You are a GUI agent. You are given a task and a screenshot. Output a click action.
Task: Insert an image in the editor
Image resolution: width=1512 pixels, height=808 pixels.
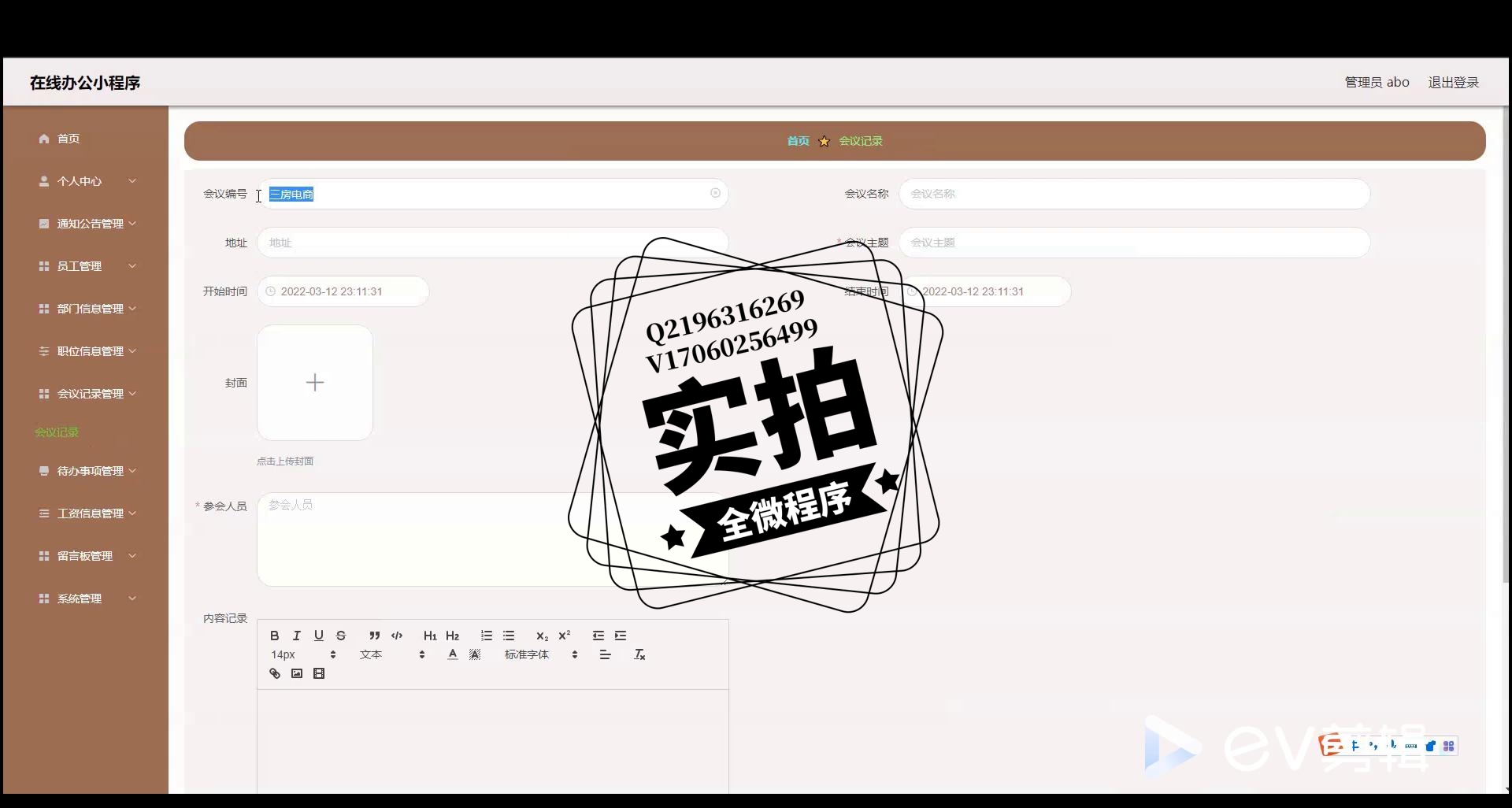296,673
